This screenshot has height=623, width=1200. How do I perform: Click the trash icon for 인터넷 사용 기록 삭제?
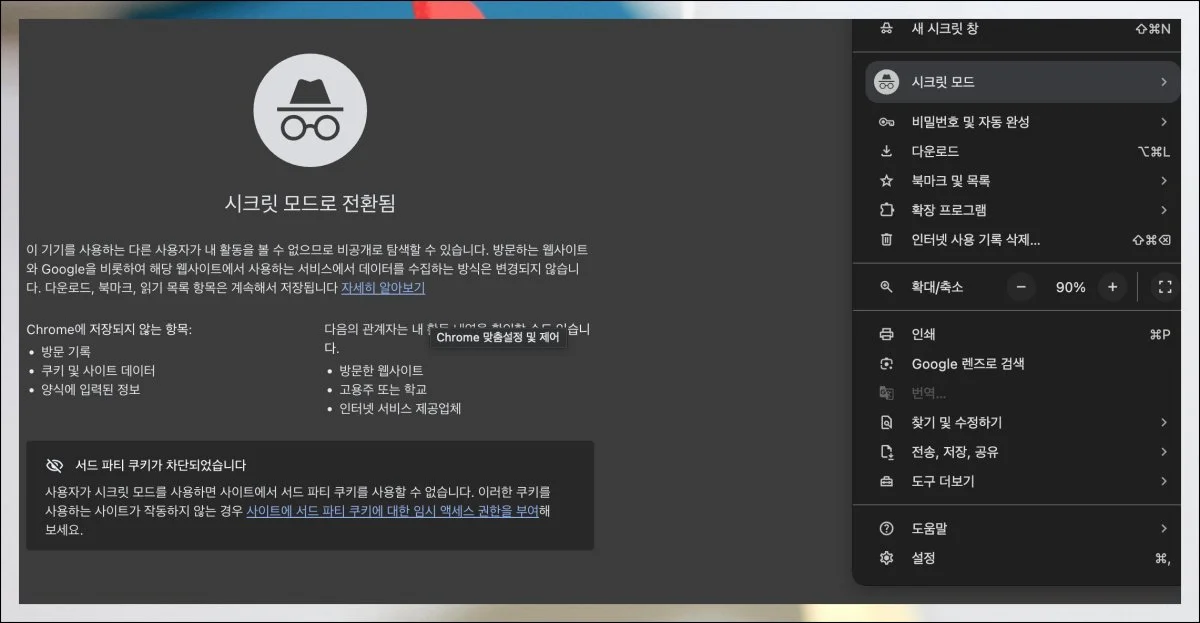[886, 240]
